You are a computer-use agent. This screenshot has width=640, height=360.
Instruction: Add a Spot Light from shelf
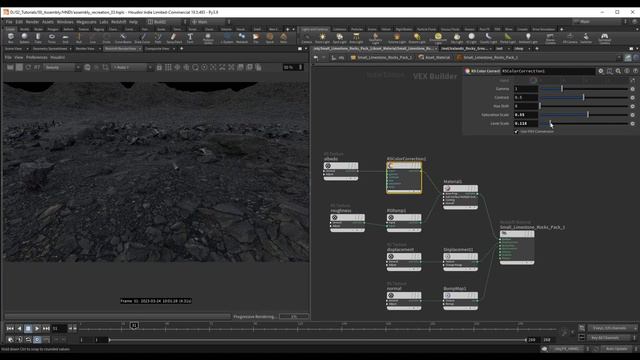[x=340, y=38]
